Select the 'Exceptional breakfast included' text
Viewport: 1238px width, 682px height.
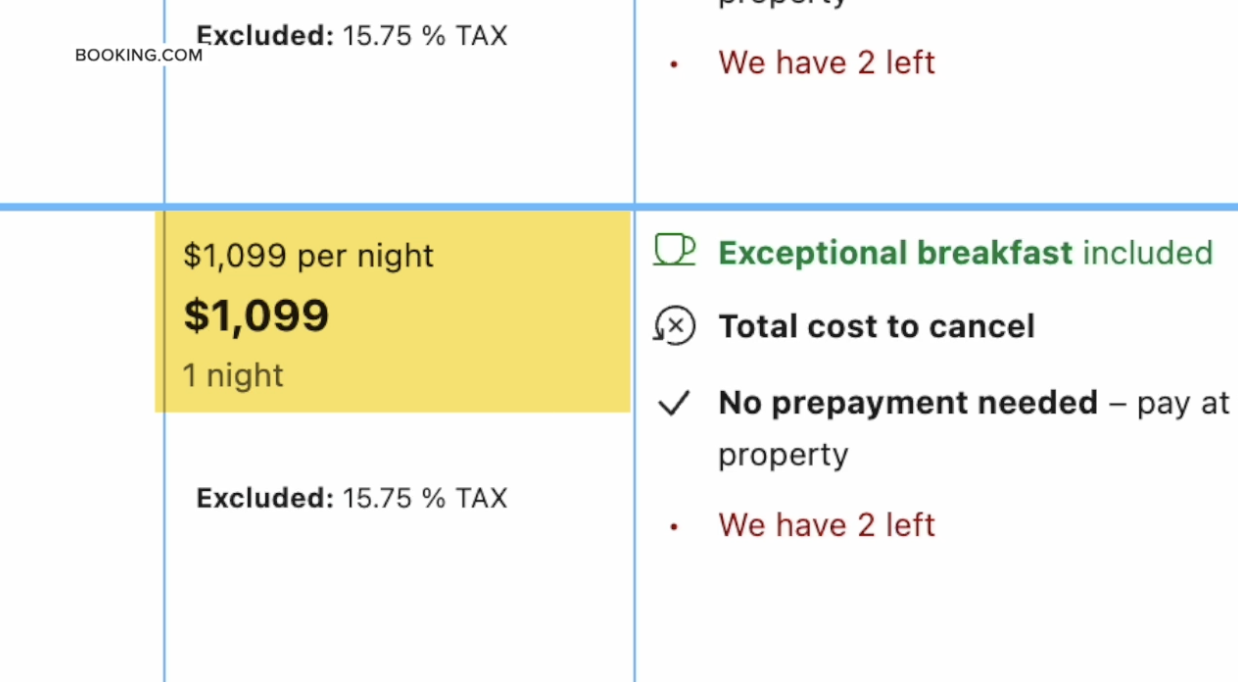tap(965, 253)
